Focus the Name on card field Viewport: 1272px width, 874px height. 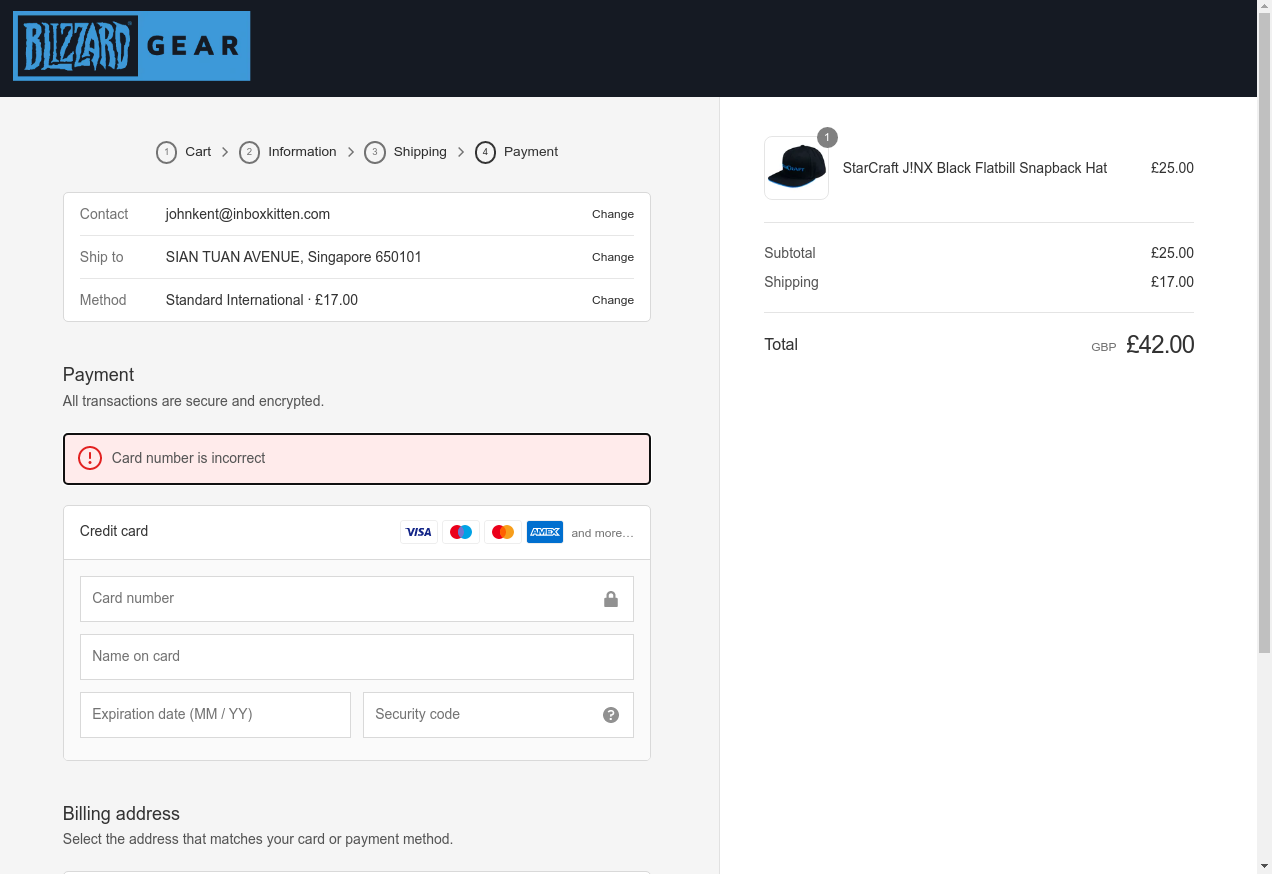click(357, 657)
